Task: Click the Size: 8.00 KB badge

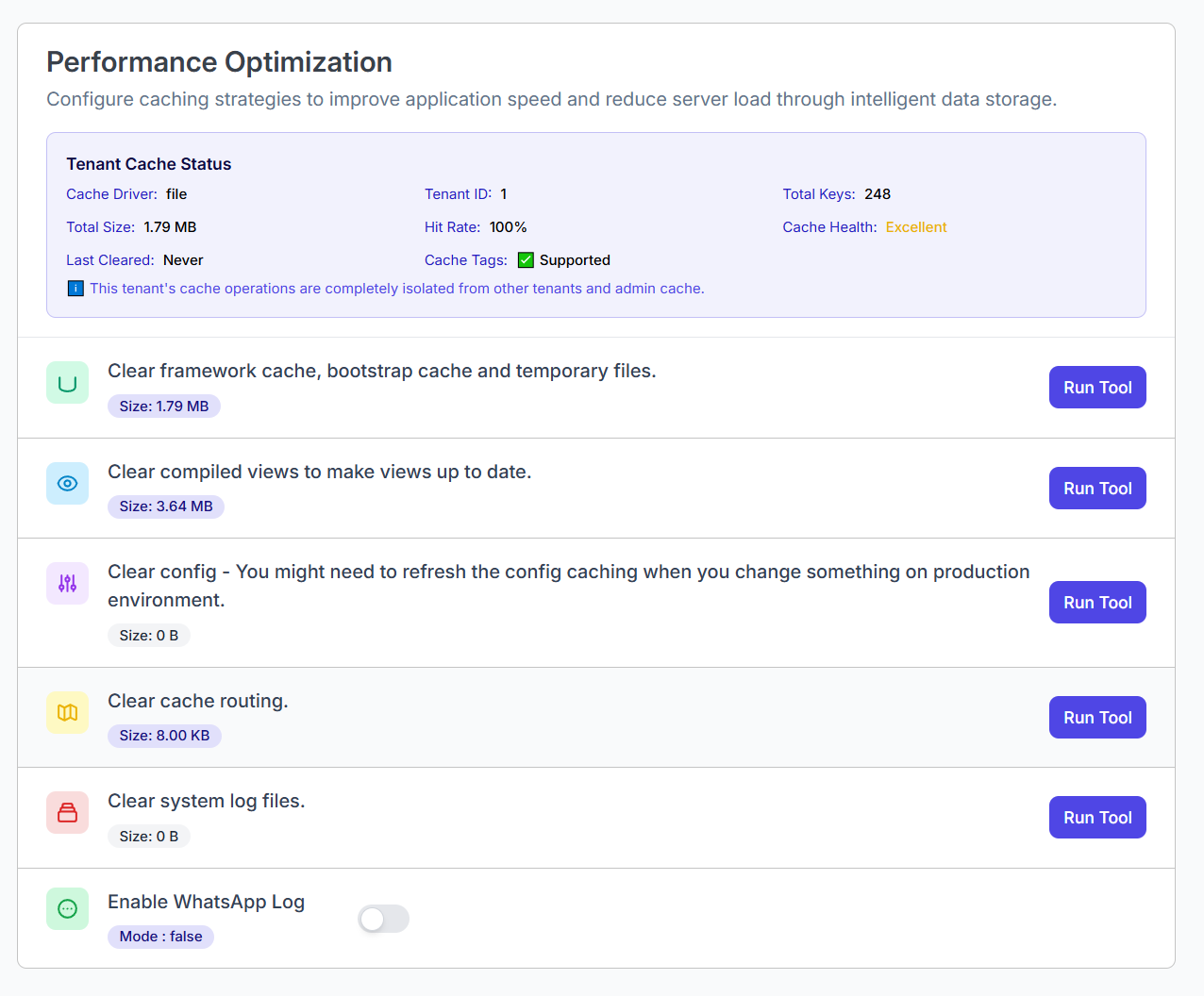Action: click(164, 736)
